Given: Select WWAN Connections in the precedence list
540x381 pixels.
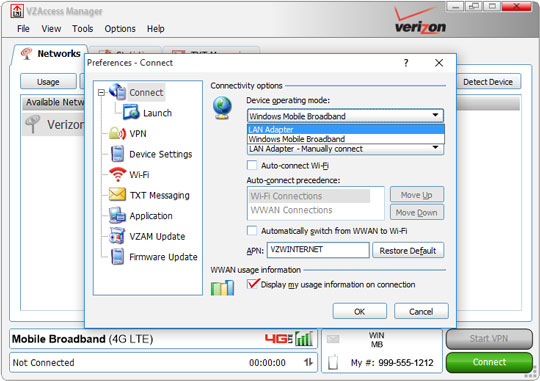Looking at the screenshot, I should click(x=291, y=210).
